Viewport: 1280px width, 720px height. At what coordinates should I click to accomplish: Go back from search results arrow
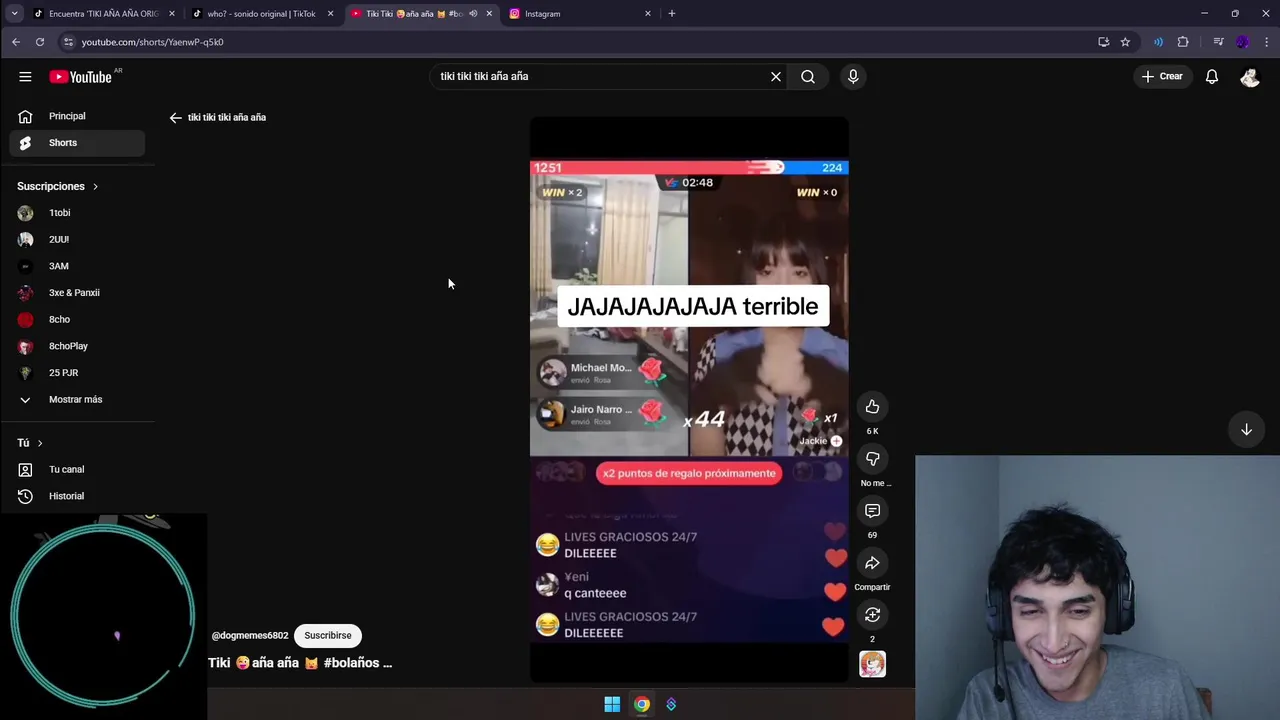coord(176,117)
